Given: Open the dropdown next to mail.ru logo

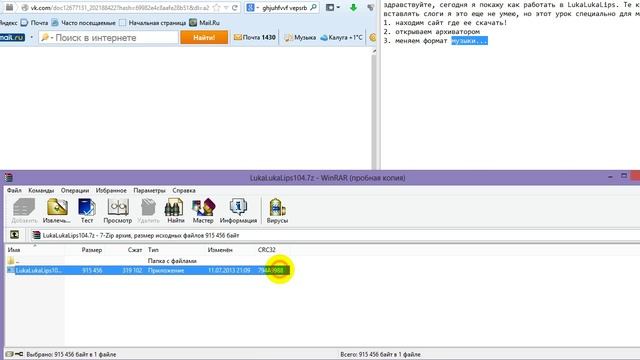Looking at the screenshot, I should pyautogui.click(x=31, y=37).
